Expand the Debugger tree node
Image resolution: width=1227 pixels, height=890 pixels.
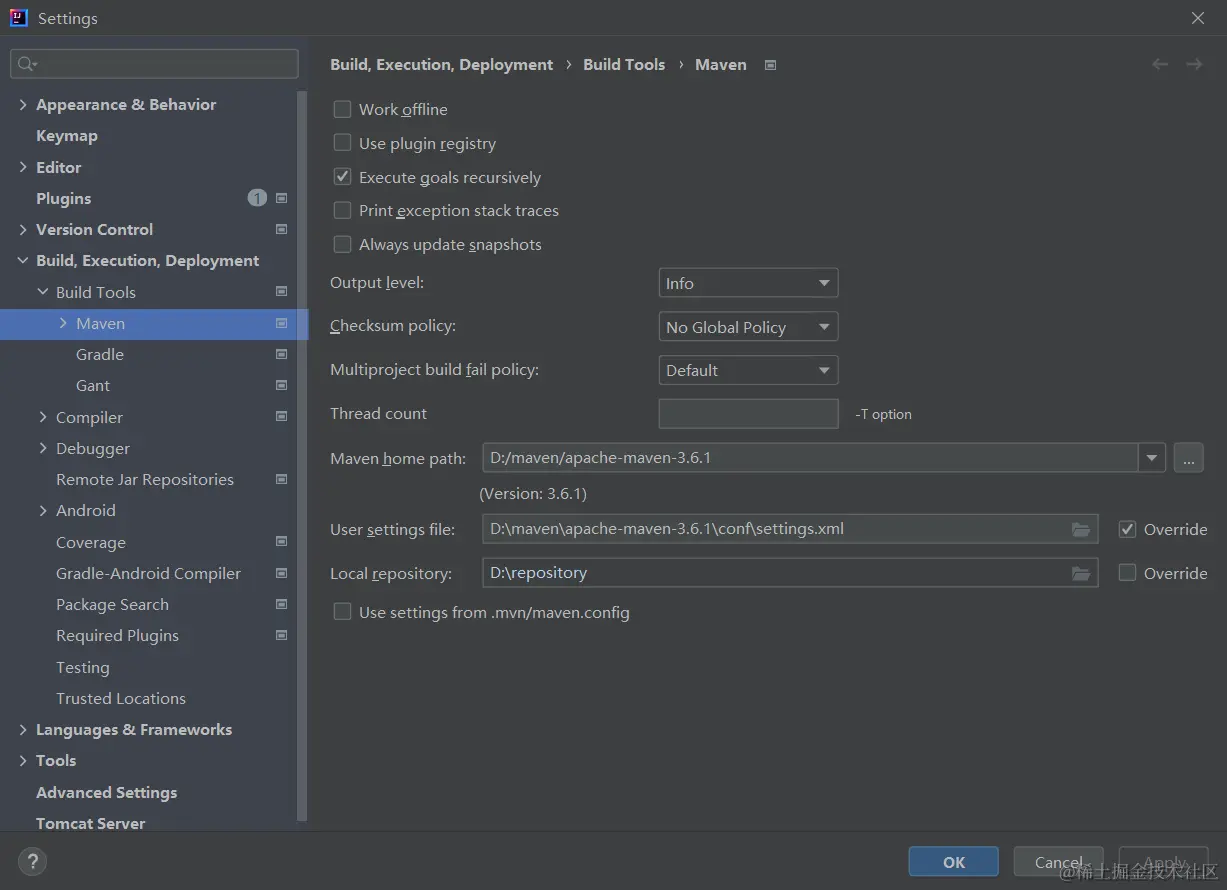[43, 448]
